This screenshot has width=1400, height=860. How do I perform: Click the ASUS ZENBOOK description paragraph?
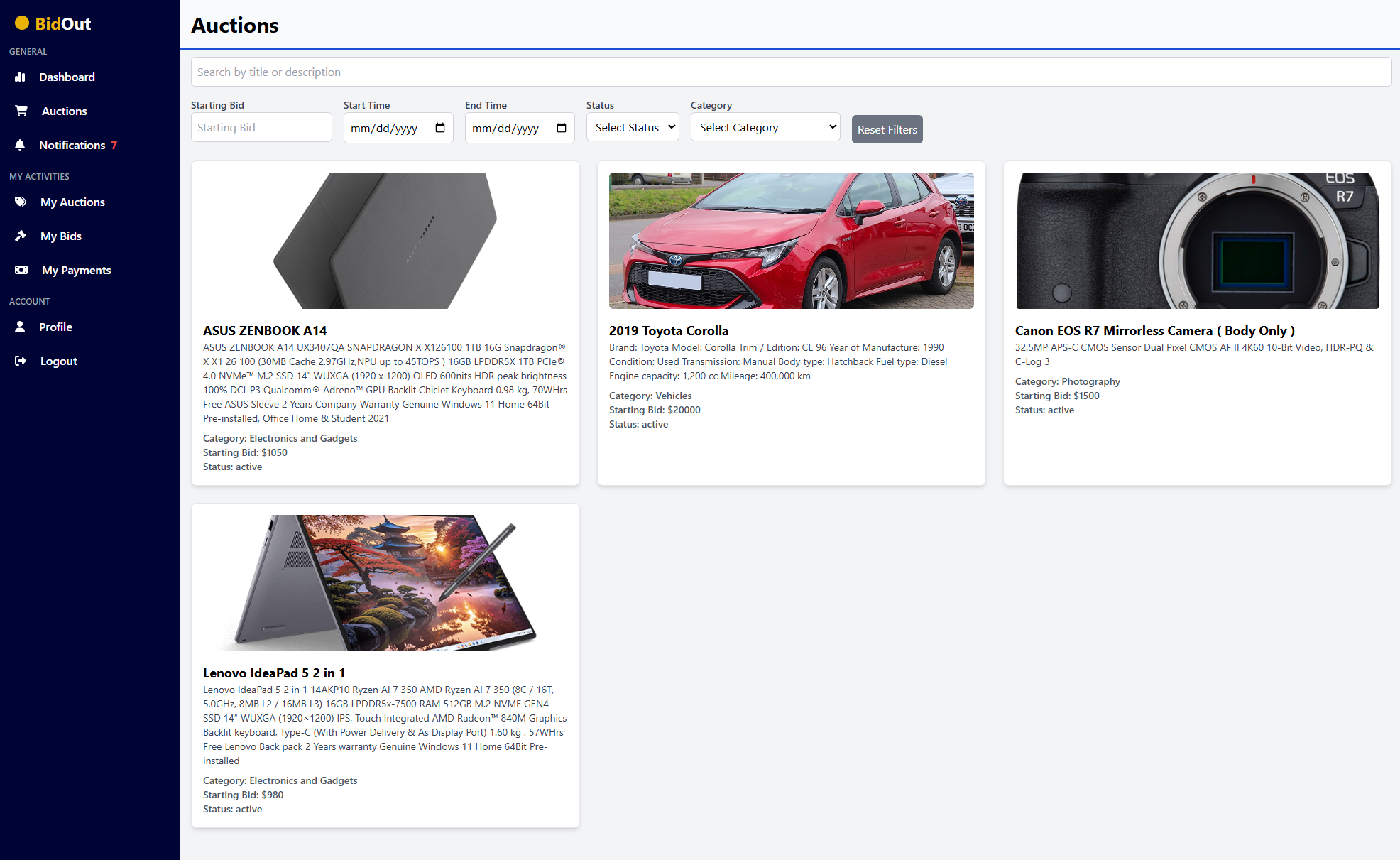[x=385, y=383]
